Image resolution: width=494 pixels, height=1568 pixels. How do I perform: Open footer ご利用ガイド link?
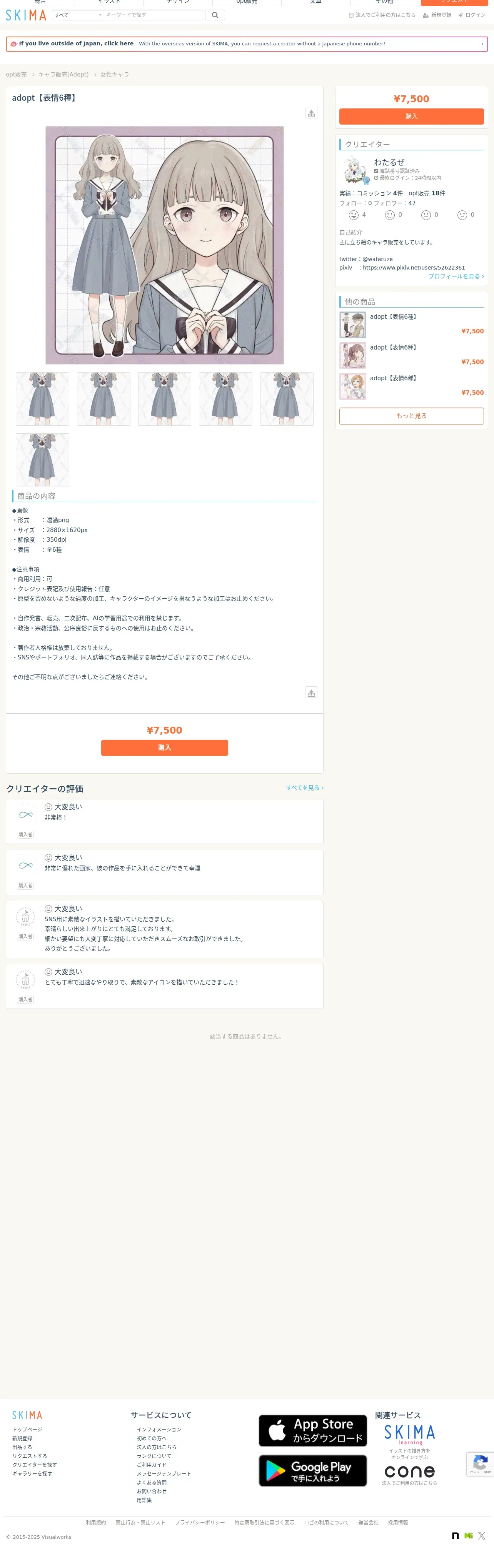(152, 1465)
